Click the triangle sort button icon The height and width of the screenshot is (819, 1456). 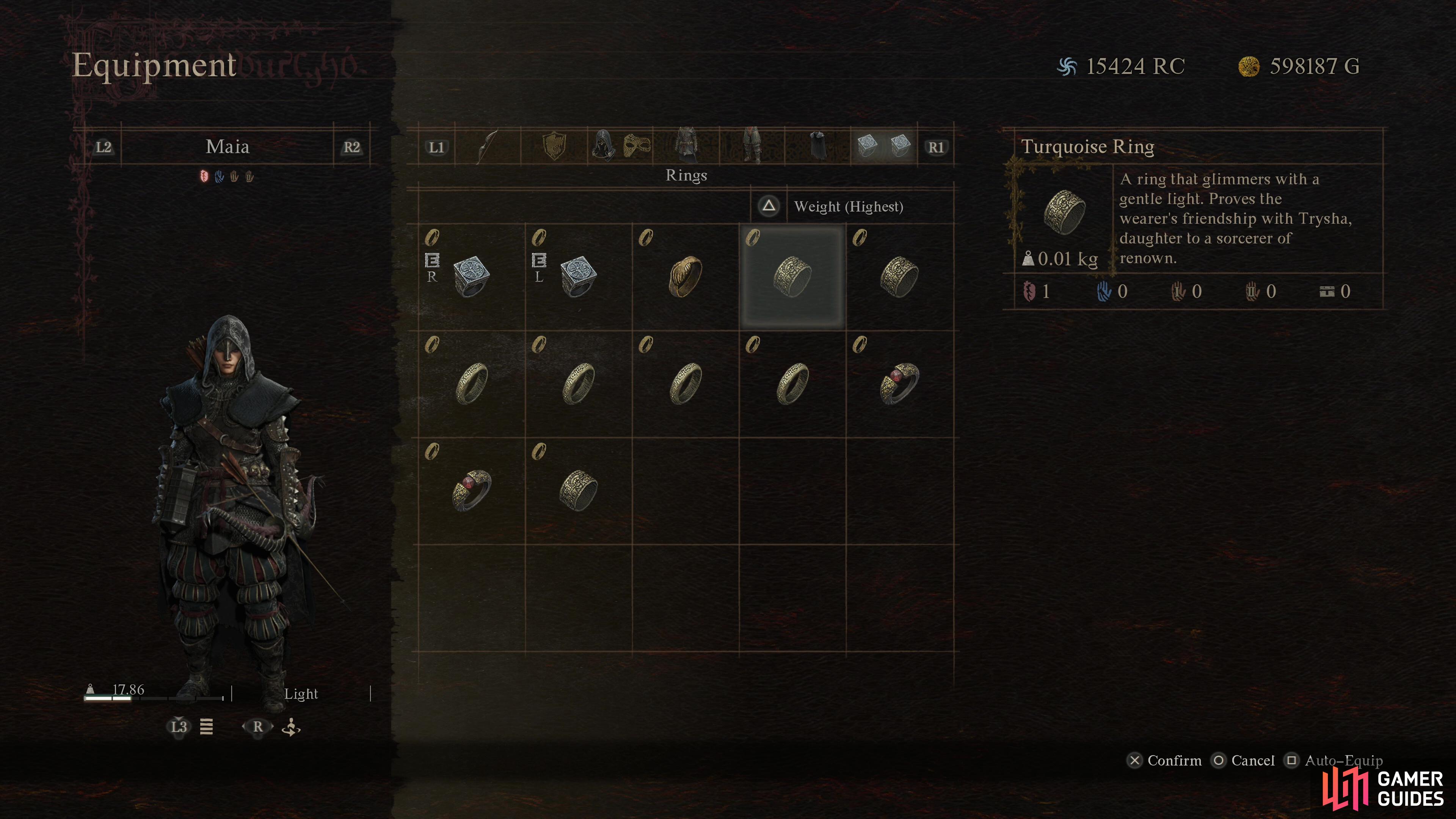(x=769, y=206)
